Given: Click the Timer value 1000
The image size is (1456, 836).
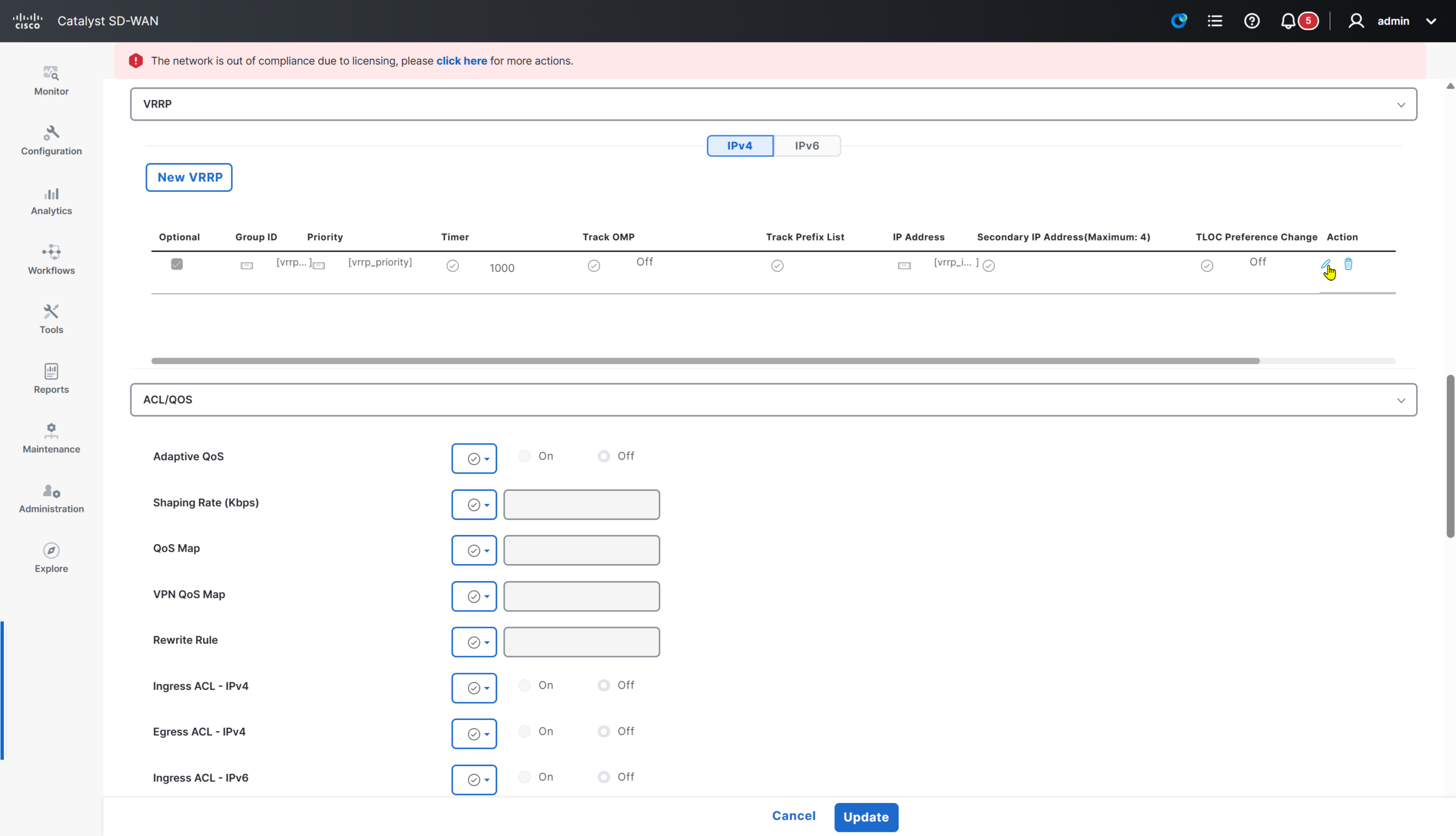Looking at the screenshot, I should coord(502,268).
